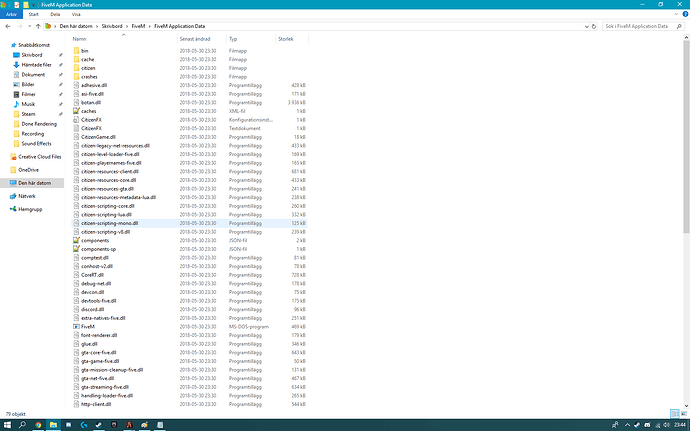Open Dokument in sidebar
The image size is (690, 431).
coord(33,75)
